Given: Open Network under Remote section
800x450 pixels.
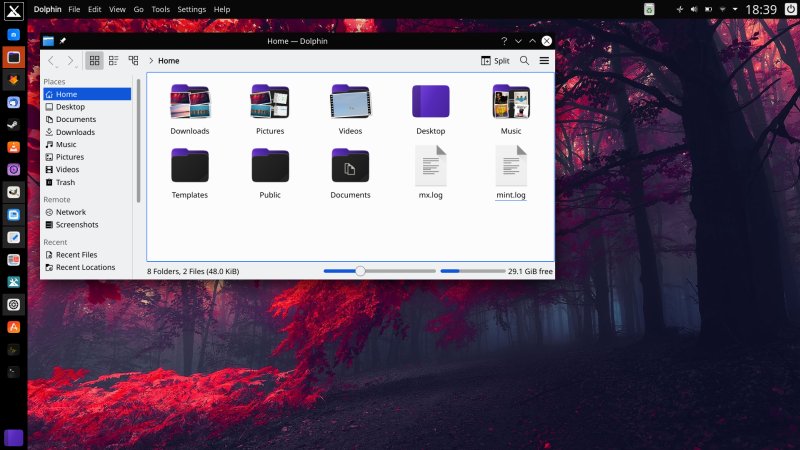Looking at the screenshot, I should point(70,212).
